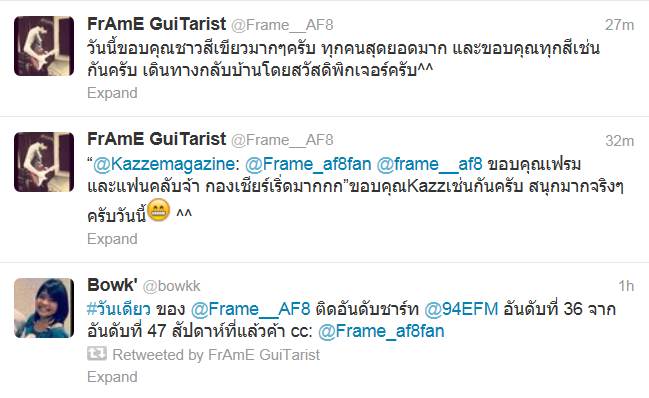
Task: Expand Bowk's retweeted tweet
Action: [x=112, y=377]
